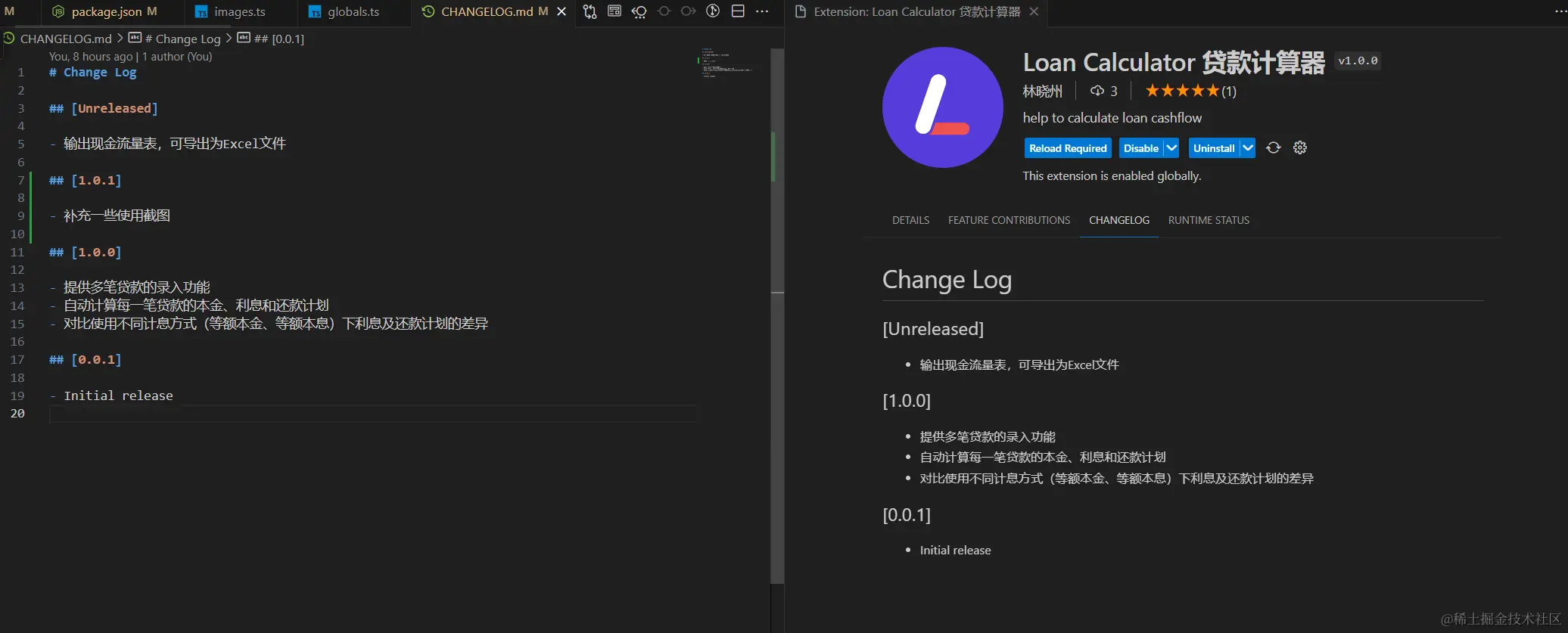Expand the Uninstall dropdown arrow
This screenshot has height=633, width=1568.
1248,148
